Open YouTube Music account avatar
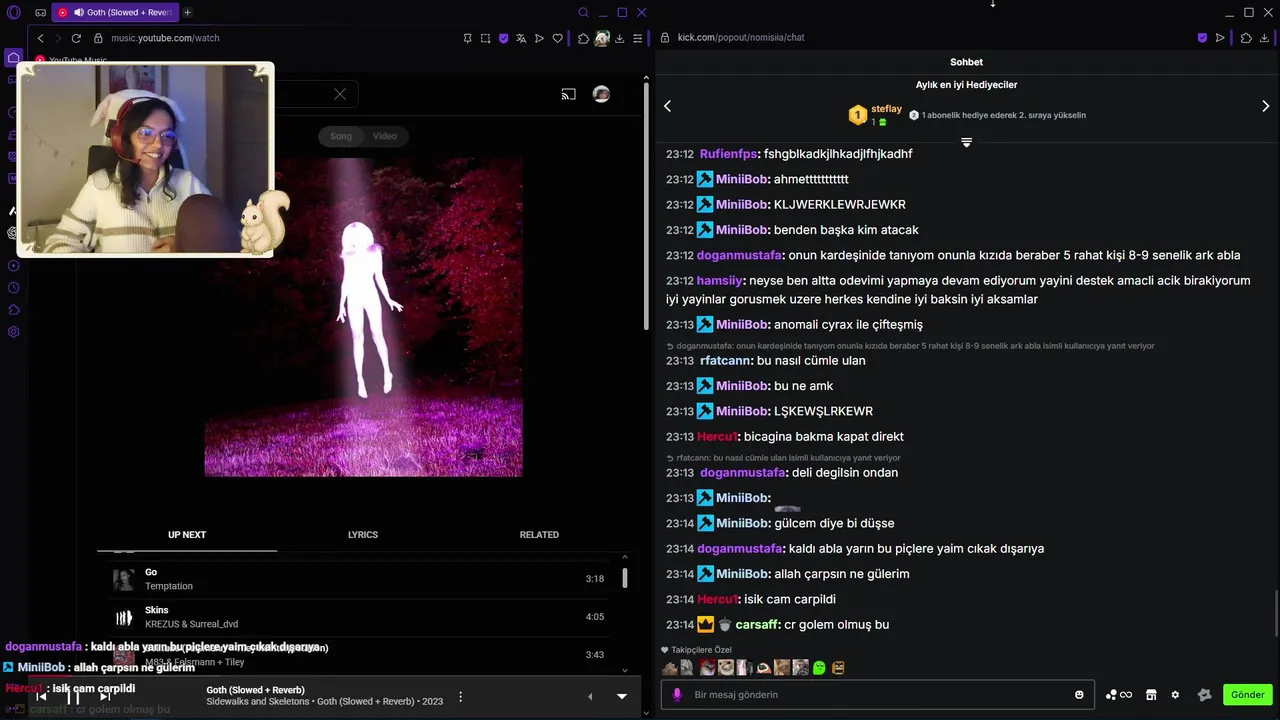Image resolution: width=1280 pixels, height=720 pixels. [601, 94]
